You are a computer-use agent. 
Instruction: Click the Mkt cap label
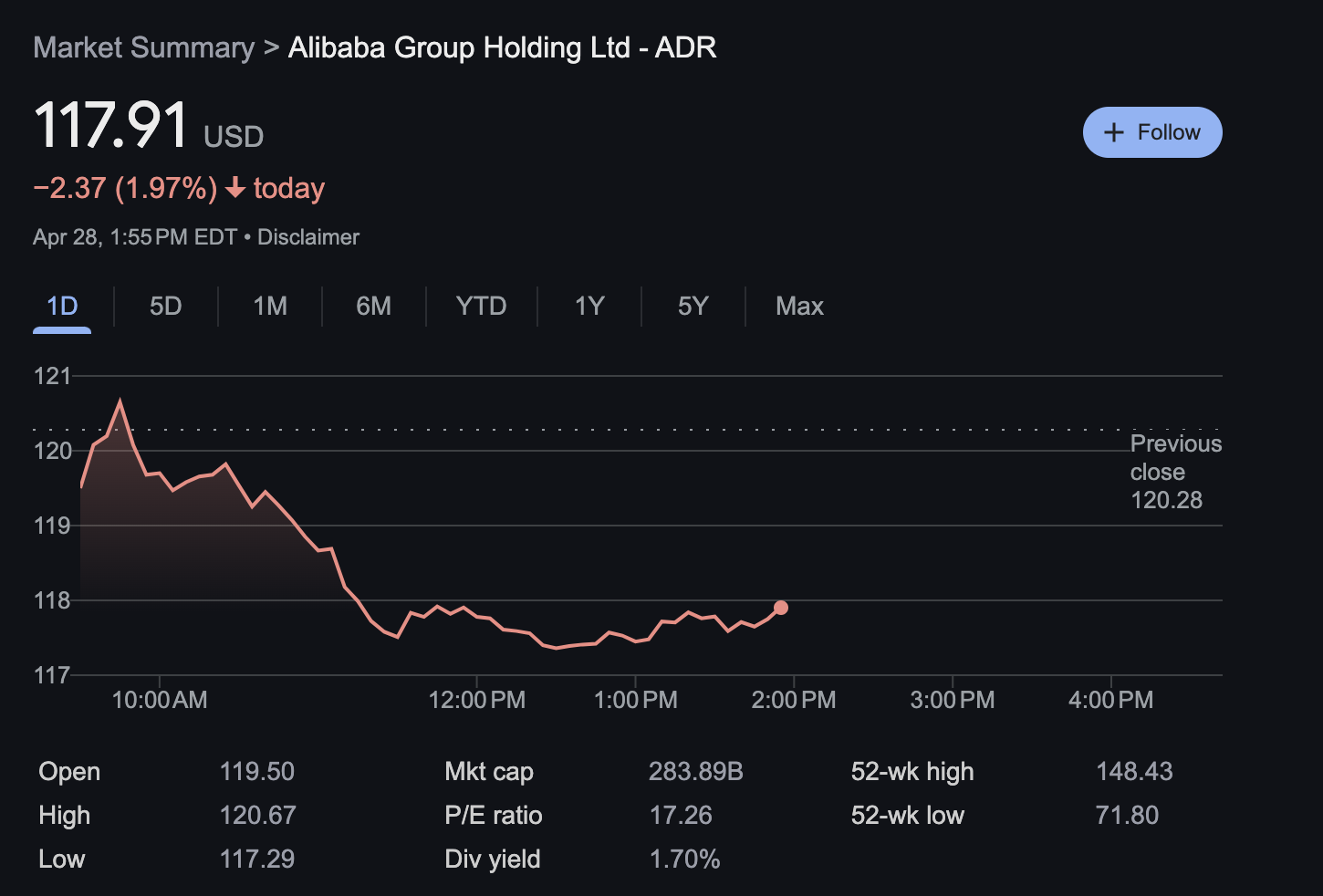coord(489,772)
